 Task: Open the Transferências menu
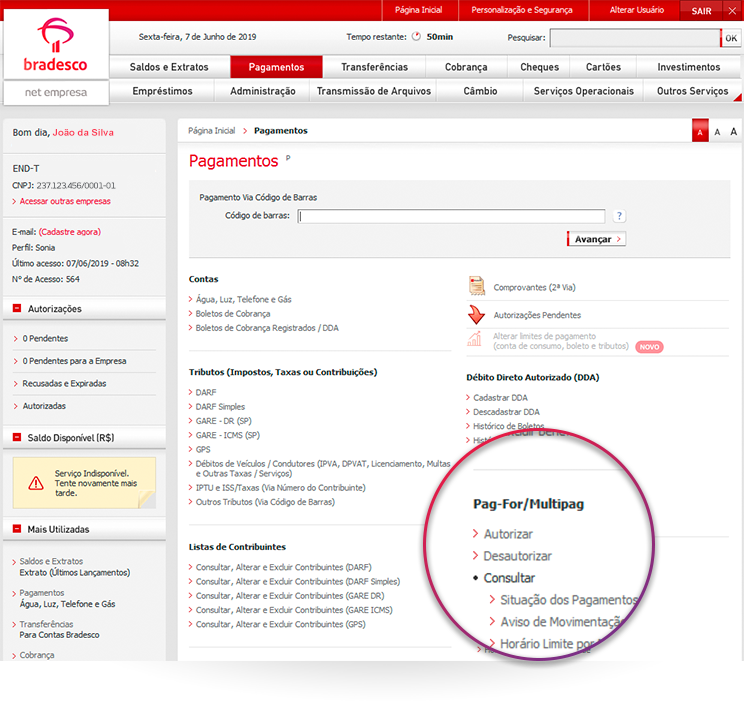click(x=374, y=67)
